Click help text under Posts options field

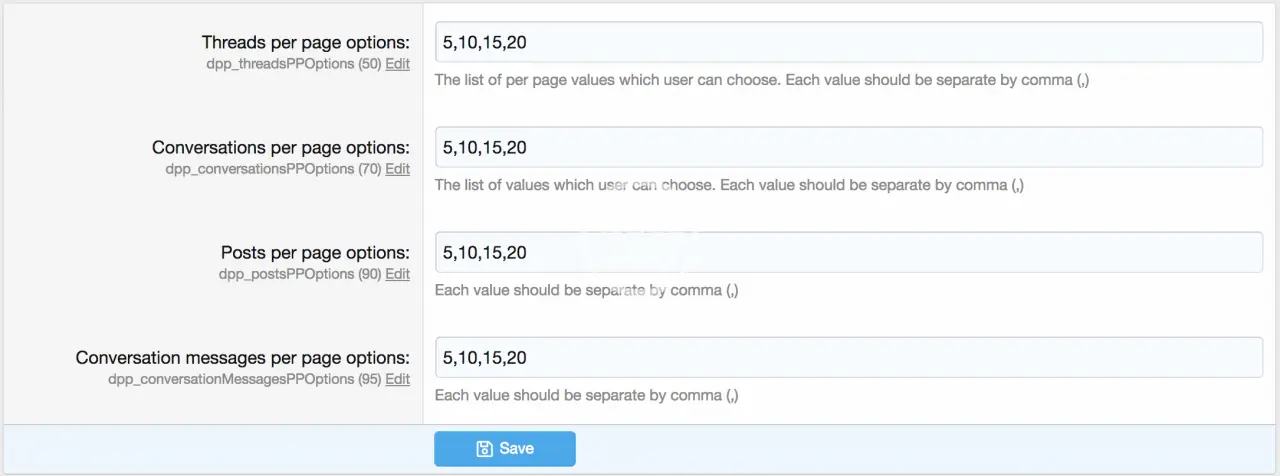click(x=586, y=290)
